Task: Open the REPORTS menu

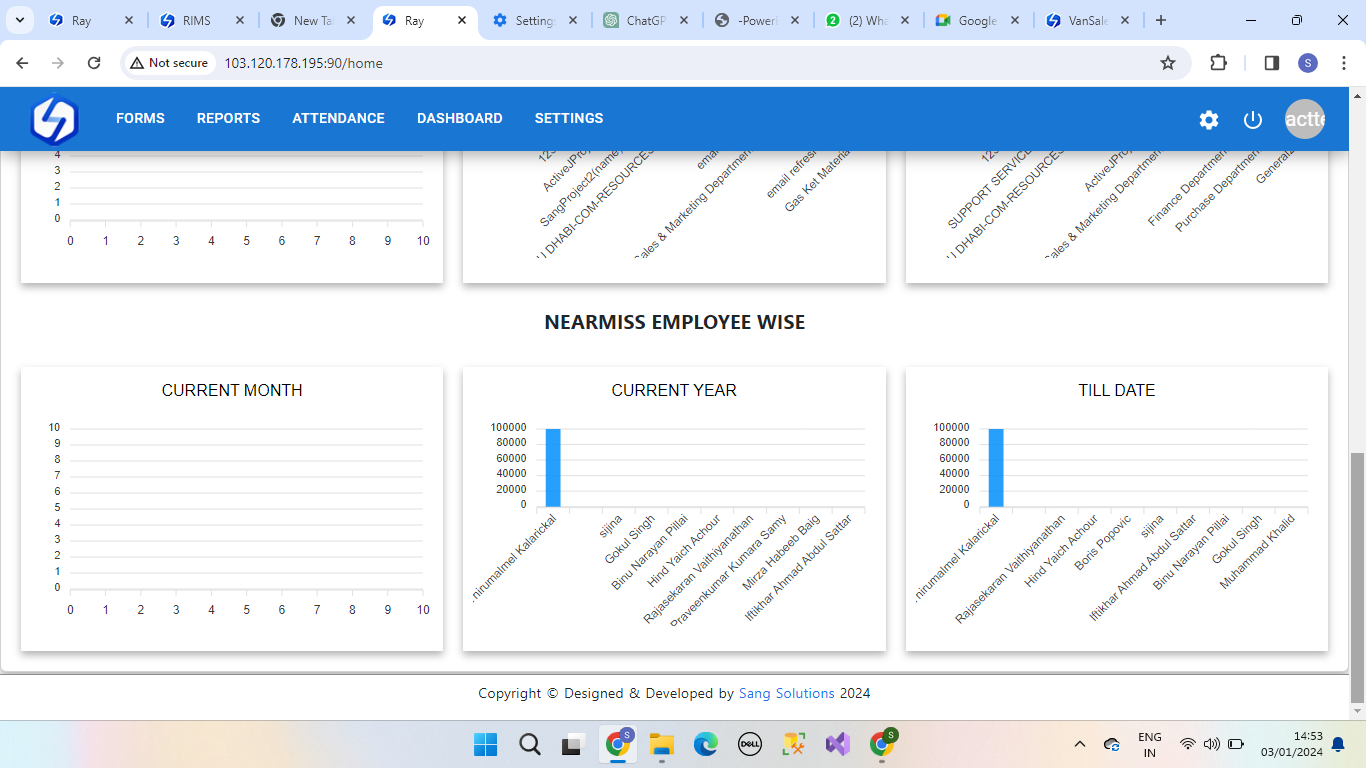Action: coord(228,118)
